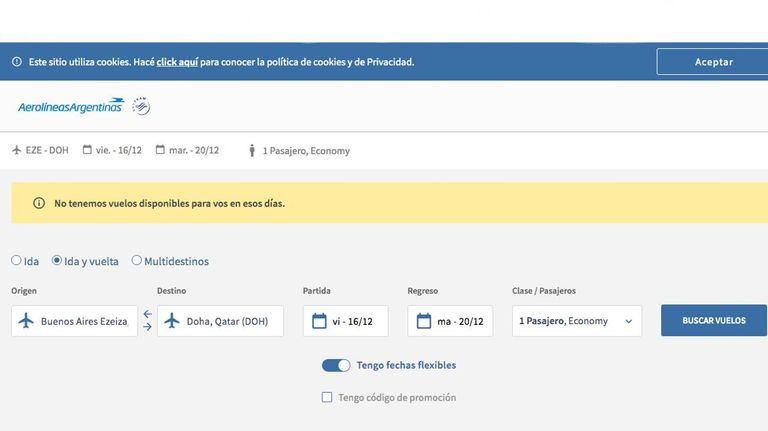Click the passenger icon in summary bar
This screenshot has height=431, width=768.
[x=252, y=150]
